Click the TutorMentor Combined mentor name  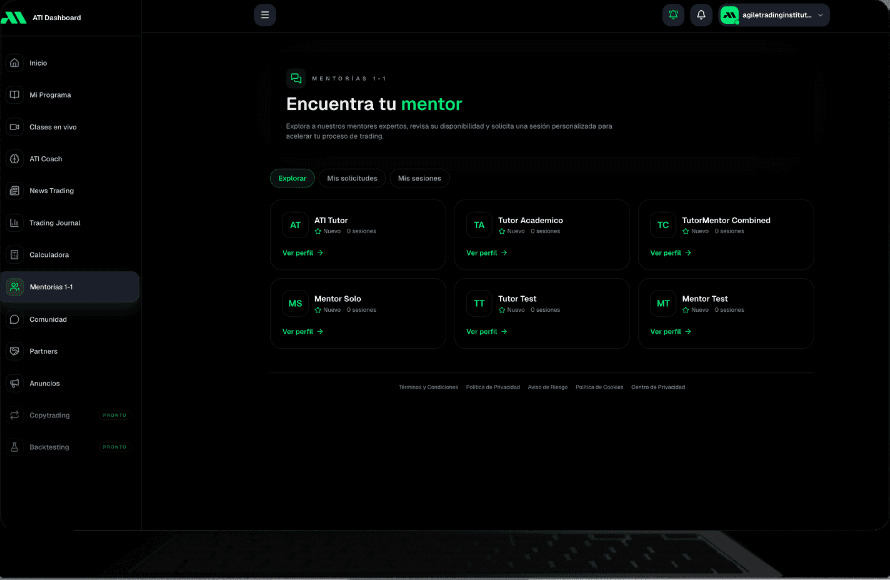[726, 220]
